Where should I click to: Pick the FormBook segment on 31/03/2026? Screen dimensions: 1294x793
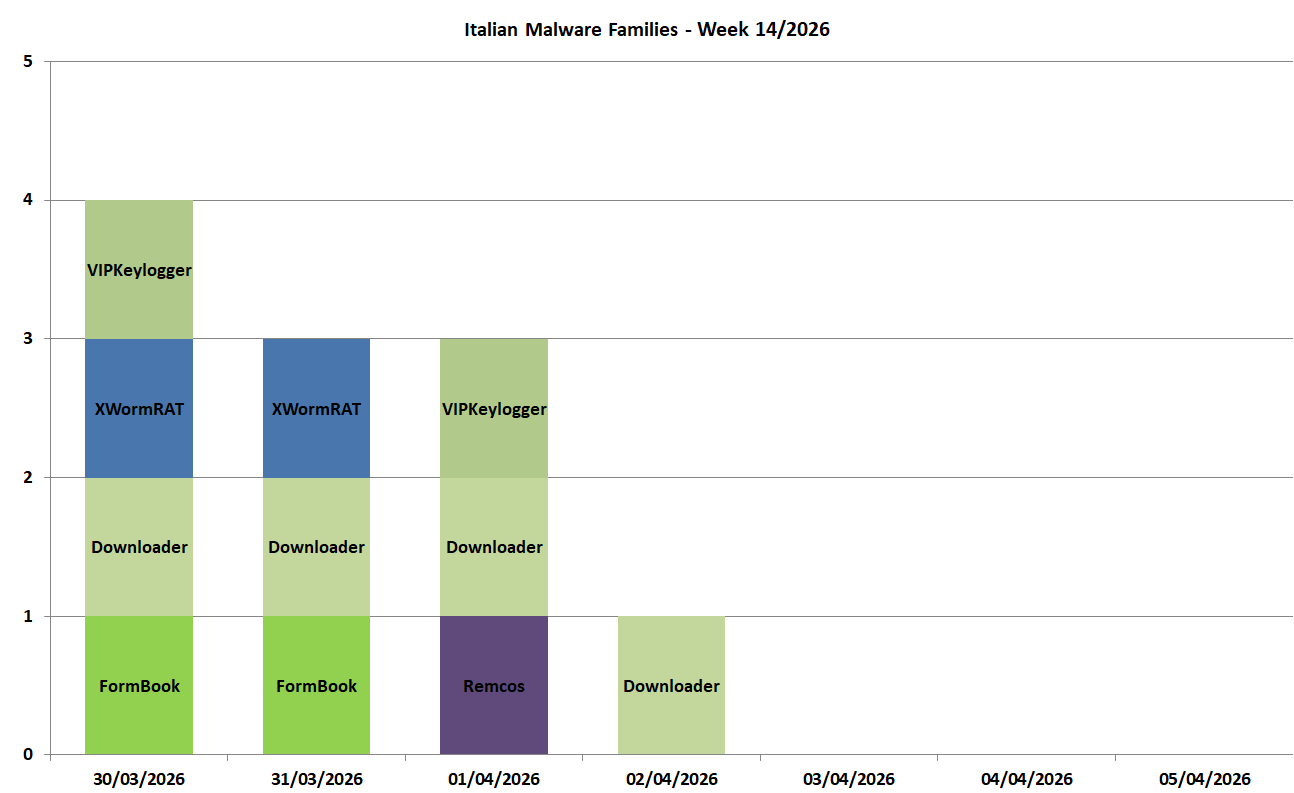tap(316, 686)
